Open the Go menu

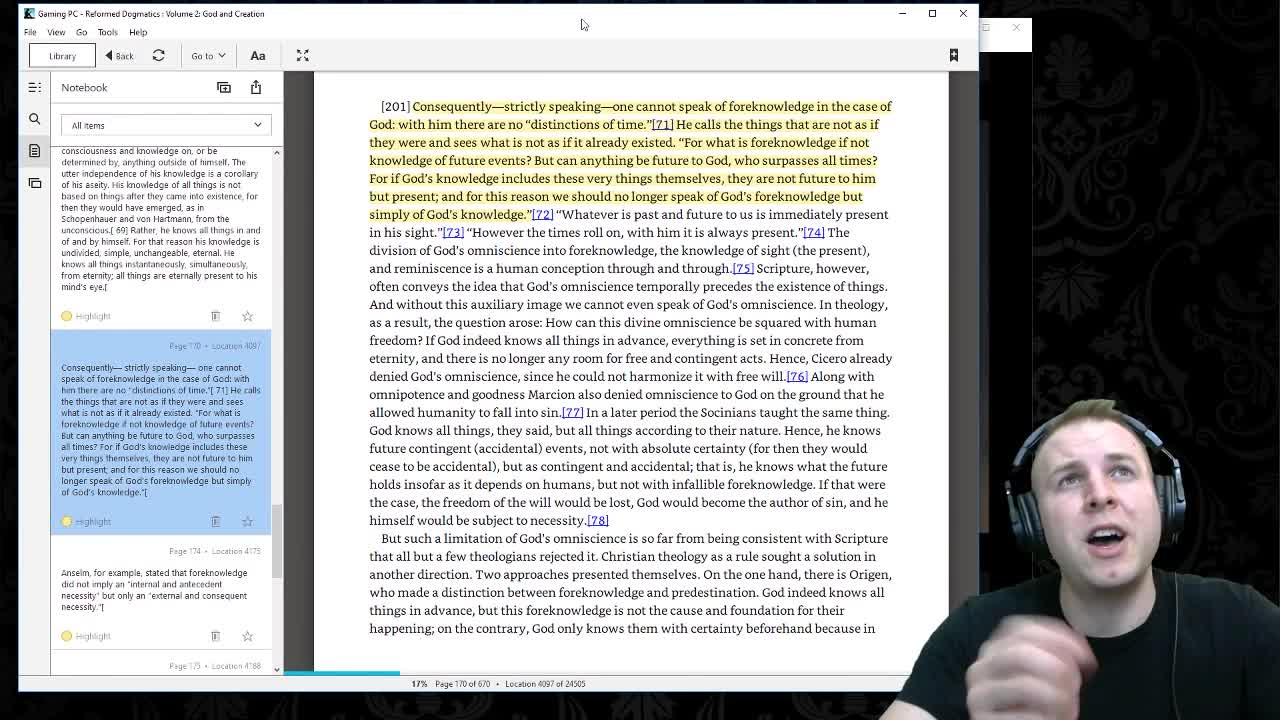[x=81, y=32]
